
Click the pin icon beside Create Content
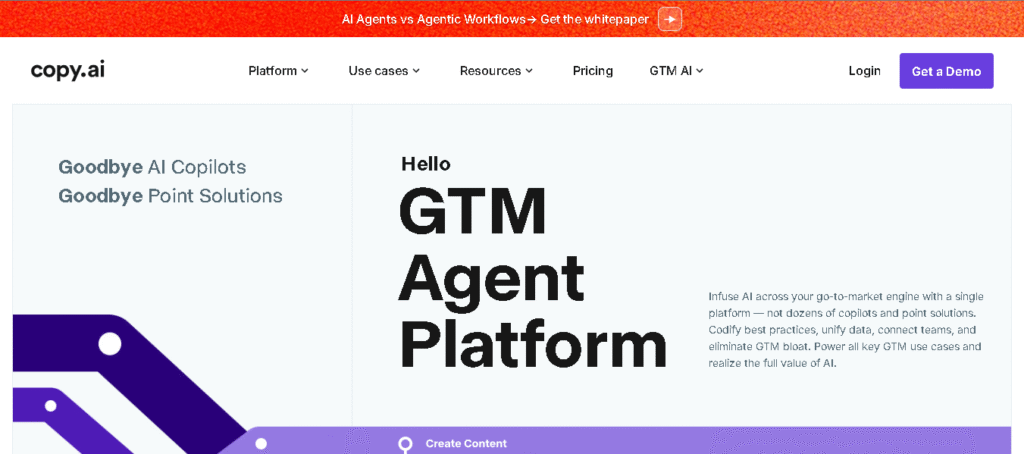pos(405,444)
